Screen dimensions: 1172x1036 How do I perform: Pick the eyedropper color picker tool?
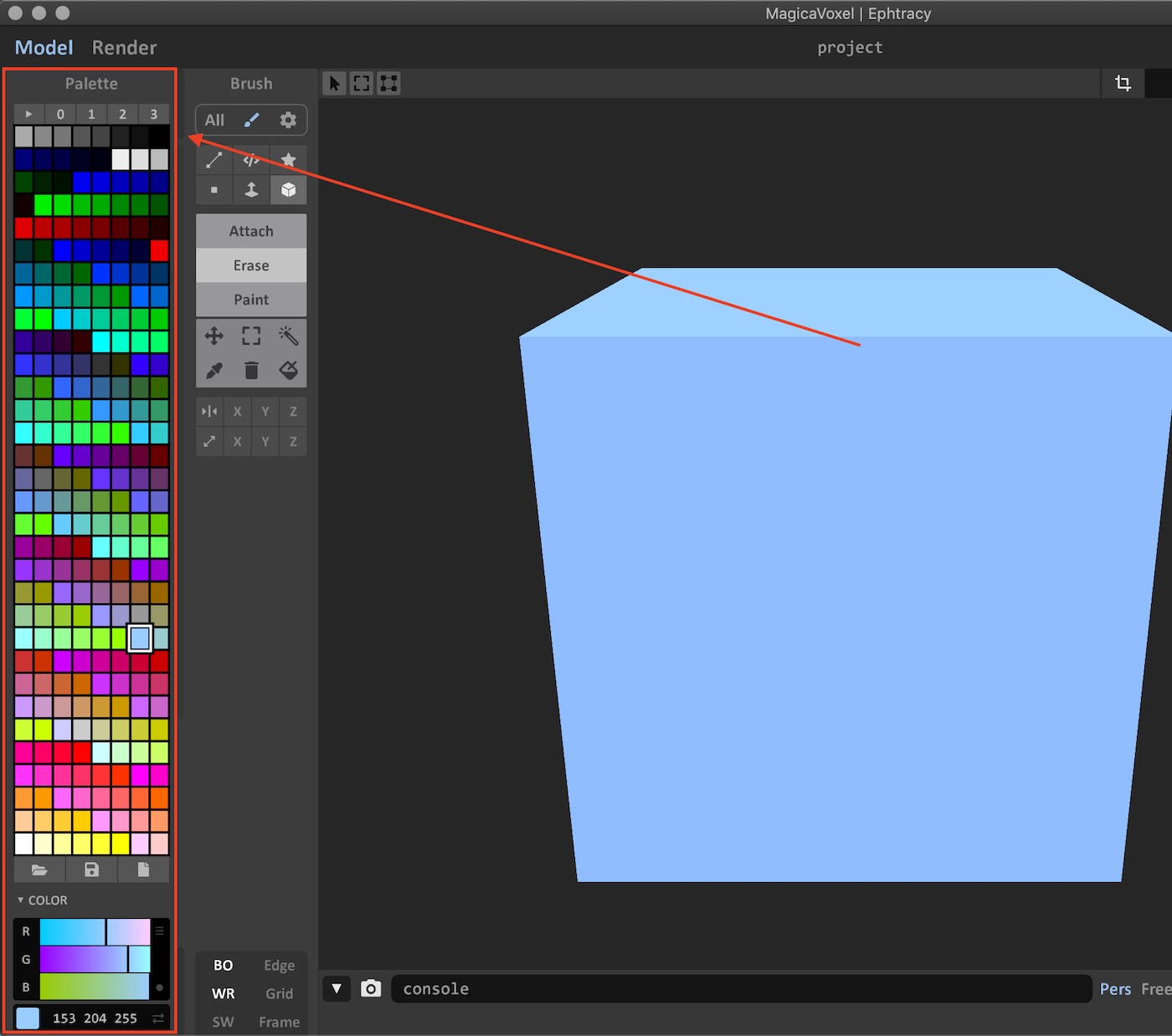[x=214, y=370]
